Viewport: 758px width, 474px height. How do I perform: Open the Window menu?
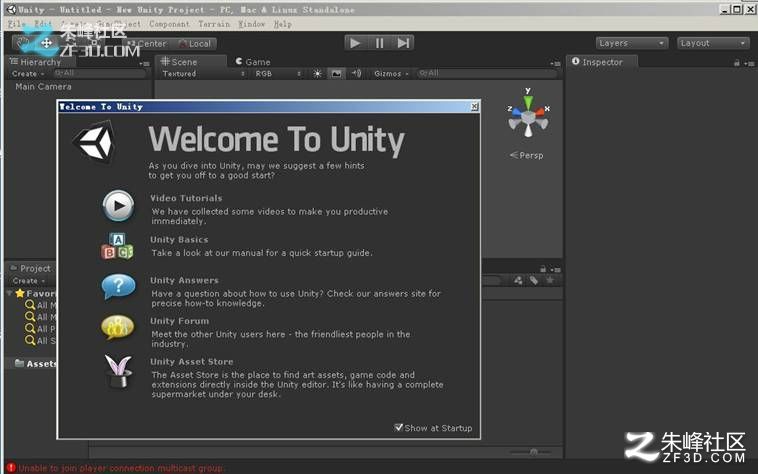251,24
